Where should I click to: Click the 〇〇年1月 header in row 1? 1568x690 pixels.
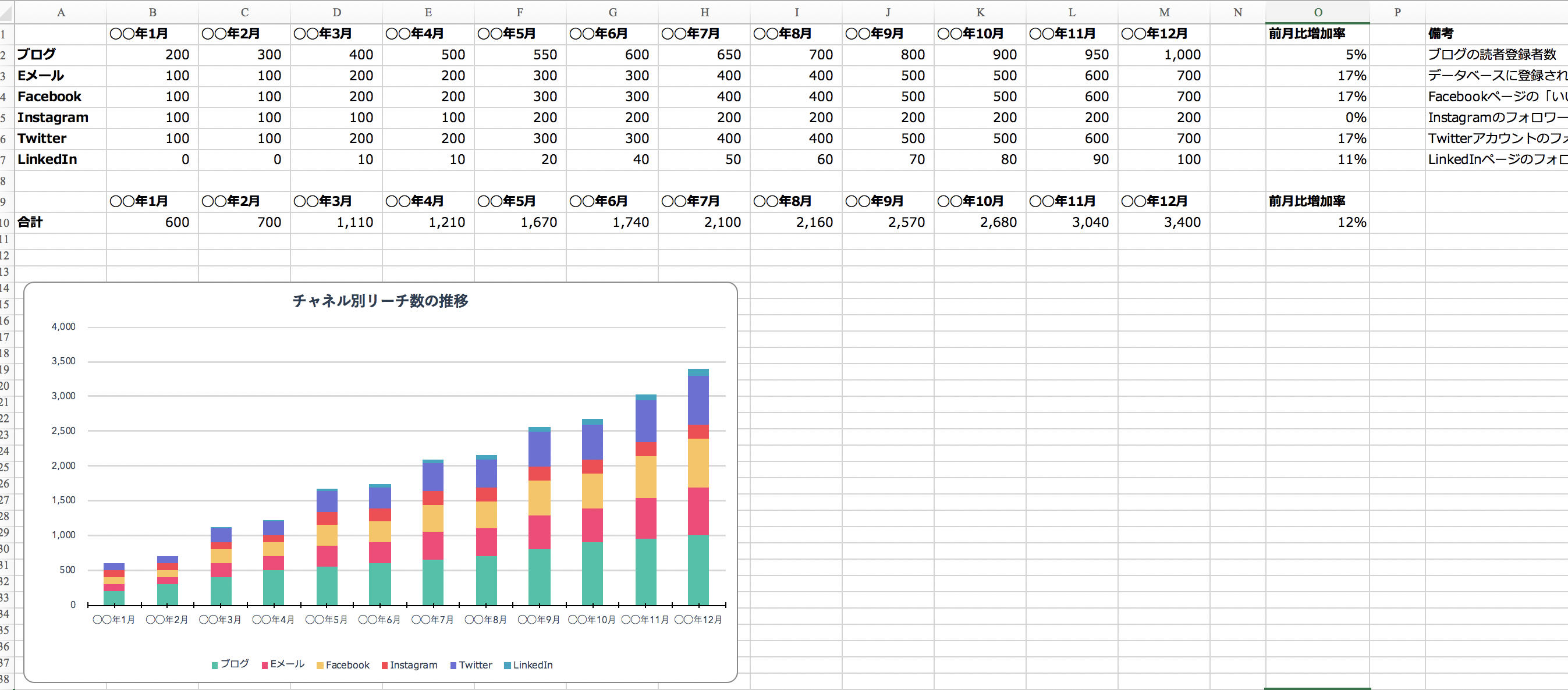click(152, 34)
